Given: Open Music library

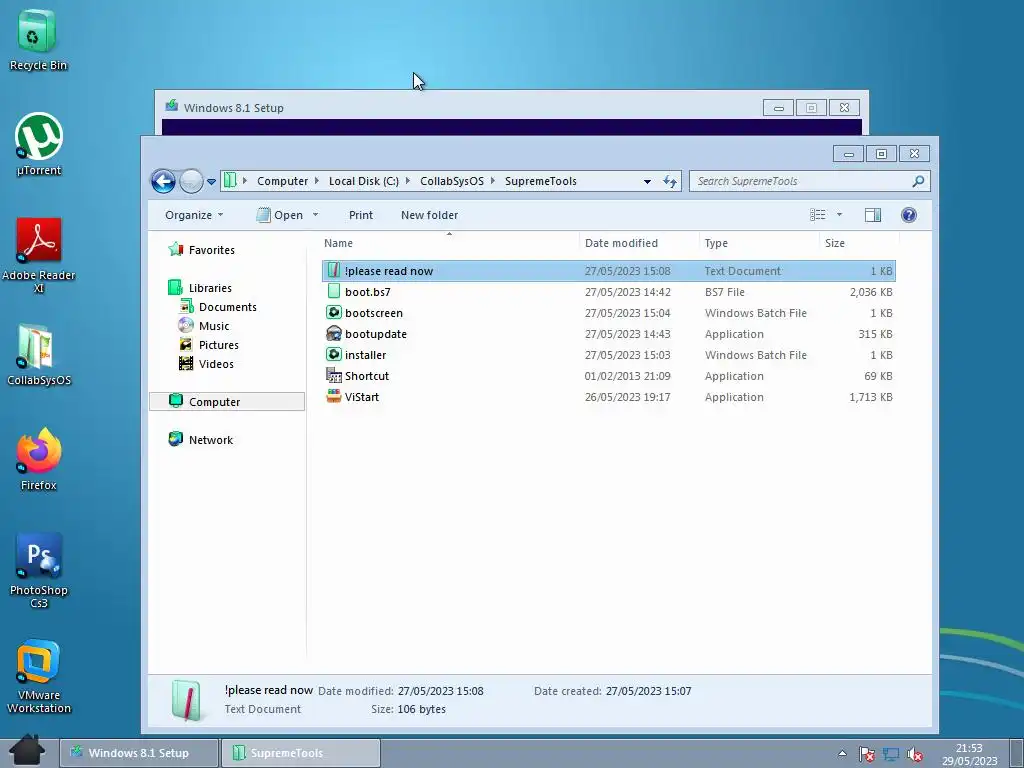Looking at the screenshot, I should pyautogui.click(x=204, y=325).
